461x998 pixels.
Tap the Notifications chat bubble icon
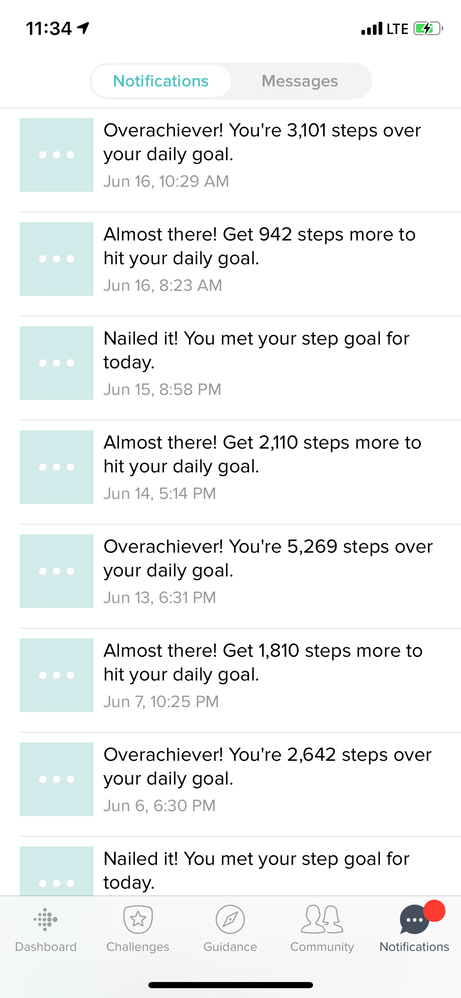tap(415, 920)
